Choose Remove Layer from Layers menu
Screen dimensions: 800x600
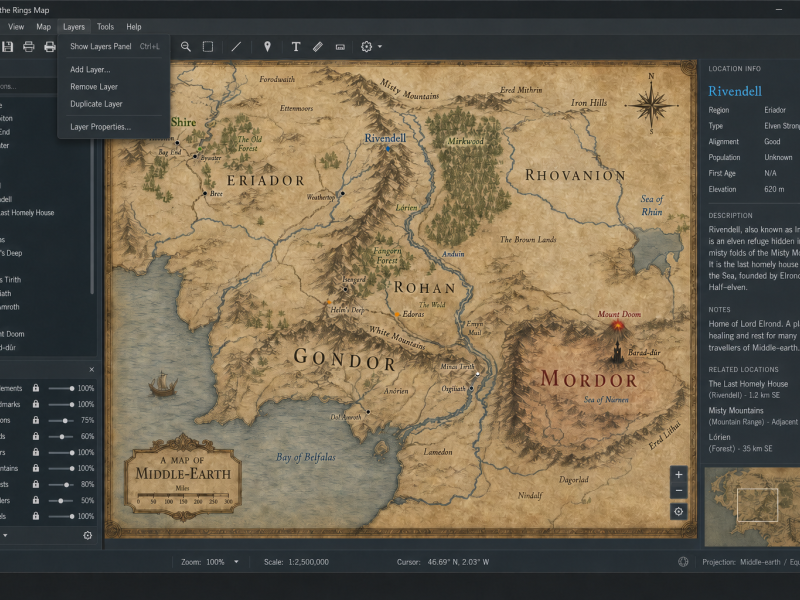[x=114, y=87]
